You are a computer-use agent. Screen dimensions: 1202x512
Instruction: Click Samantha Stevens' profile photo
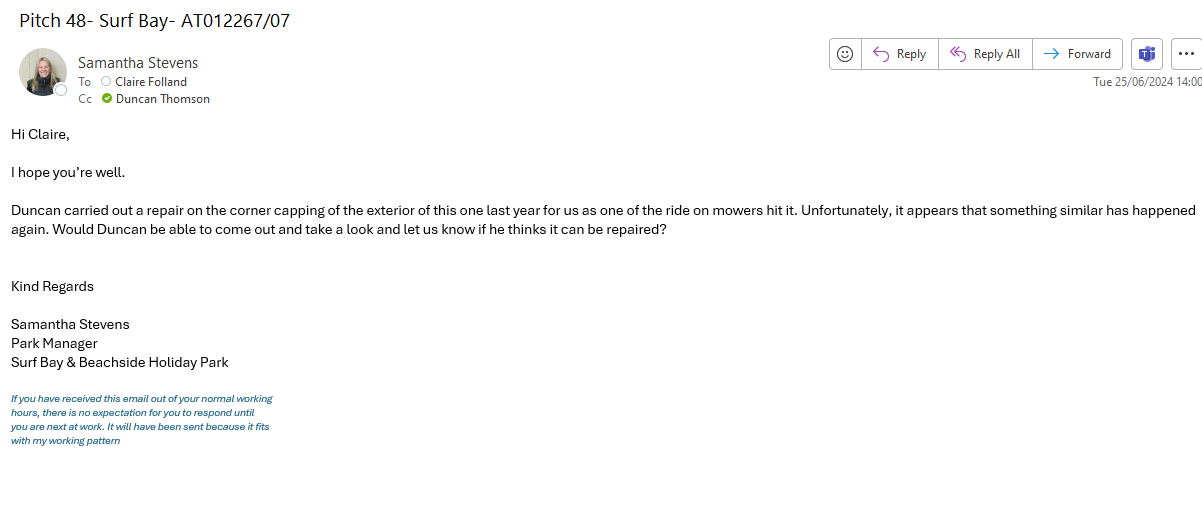click(x=42, y=71)
